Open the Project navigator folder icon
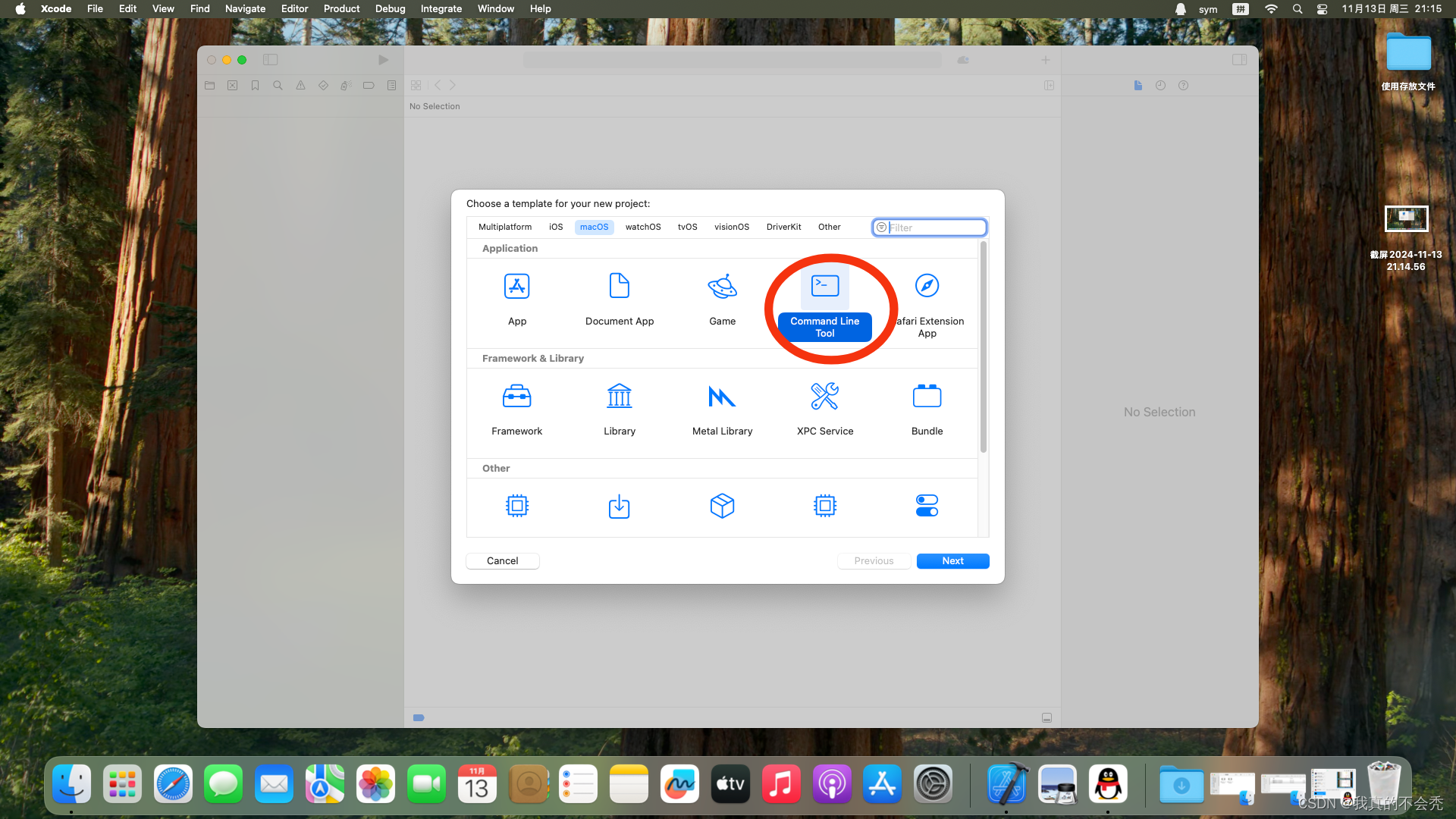Image resolution: width=1456 pixels, height=819 pixels. tap(210, 86)
